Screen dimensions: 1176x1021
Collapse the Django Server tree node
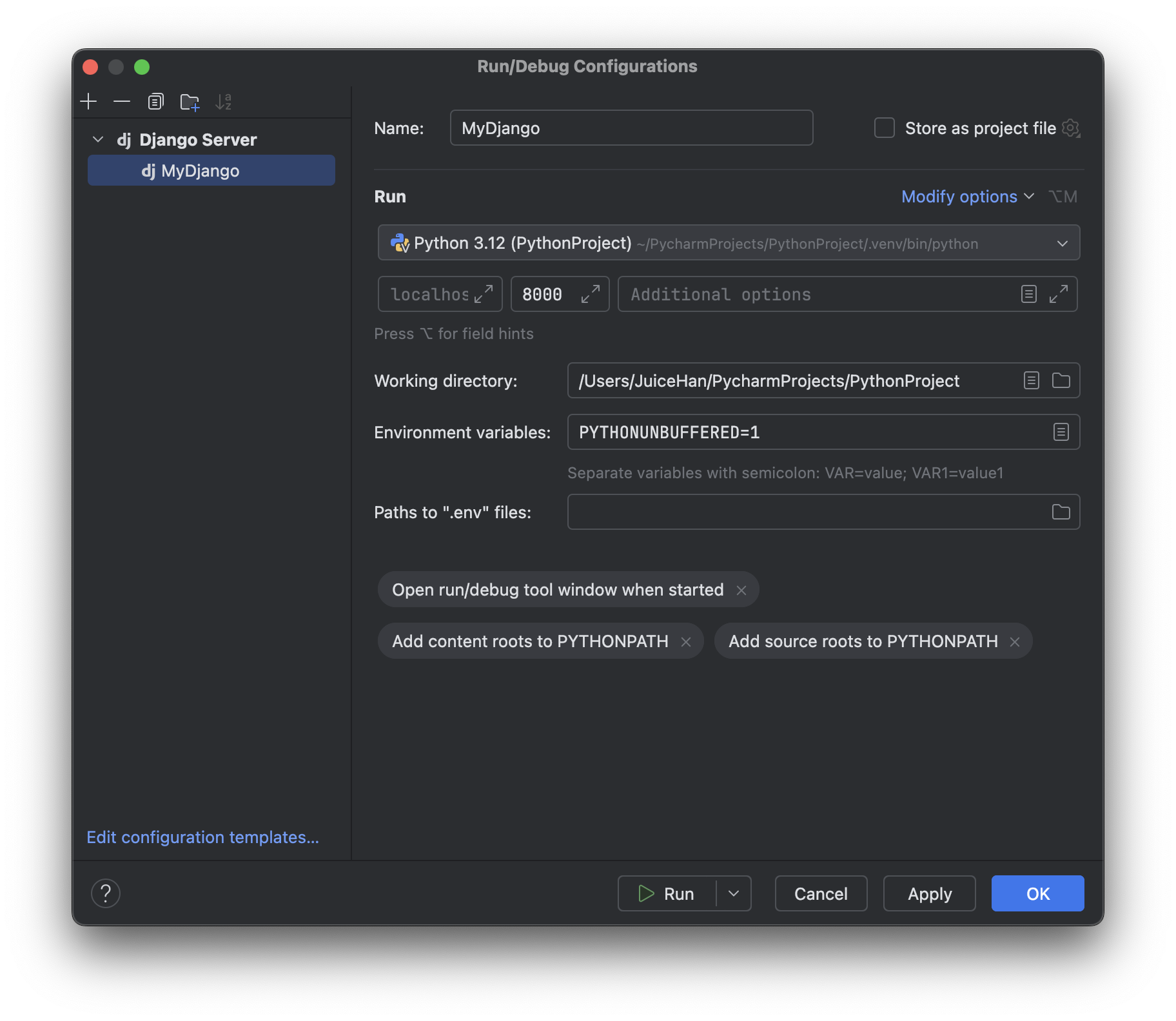pos(98,139)
